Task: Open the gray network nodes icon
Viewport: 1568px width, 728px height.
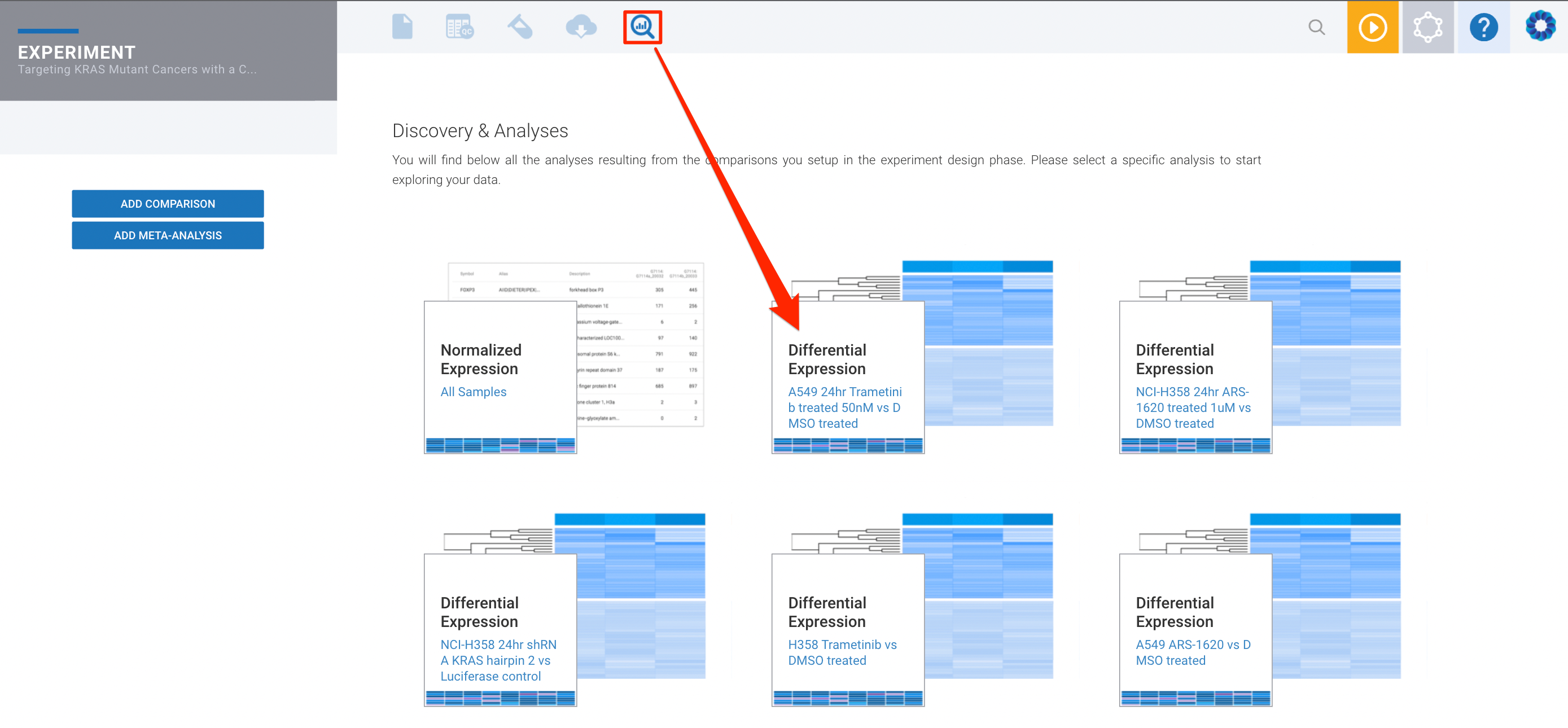Action: point(1427,27)
